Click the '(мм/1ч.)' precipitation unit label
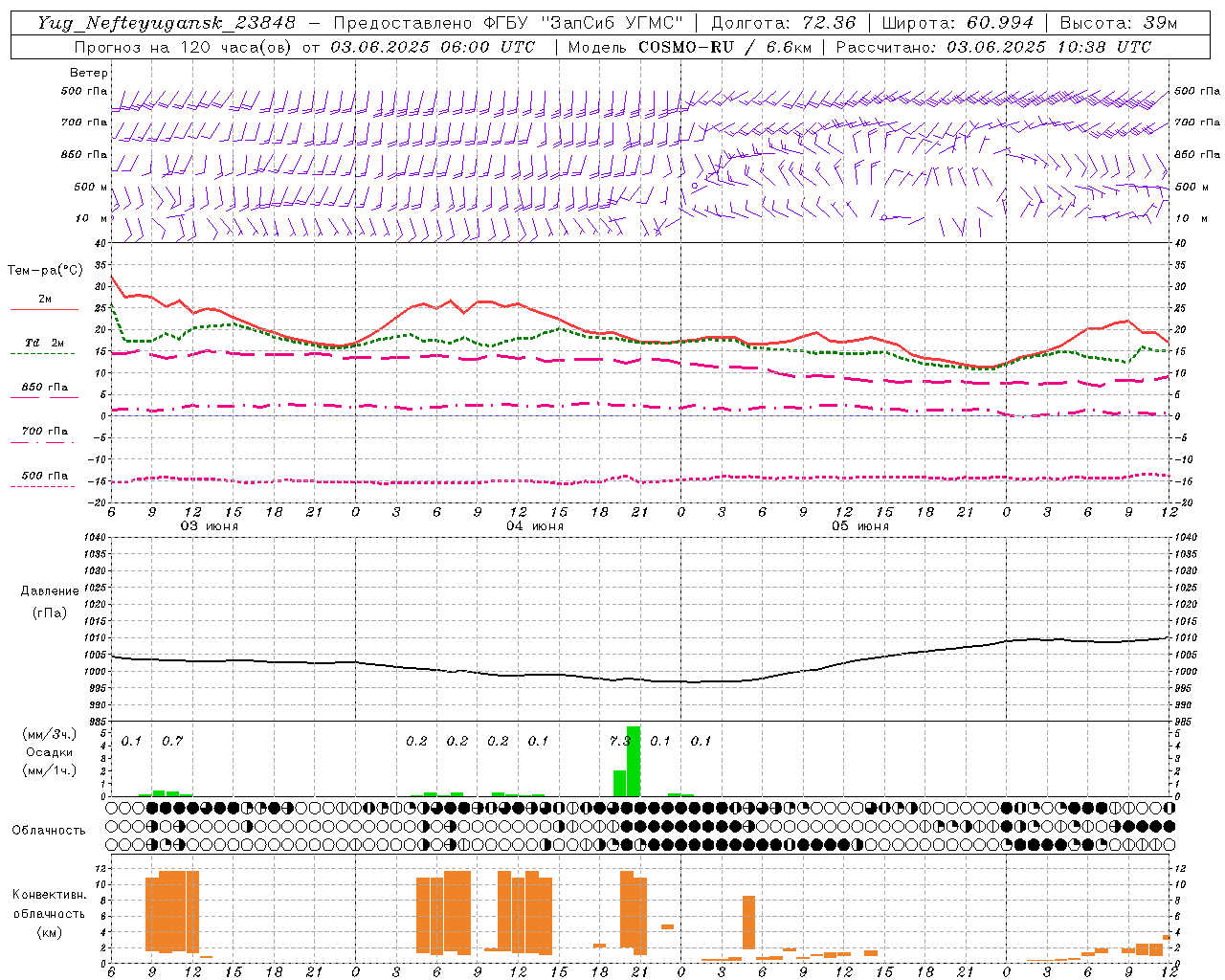The height and width of the screenshot is (980, 1225). (x=50, y=770)
